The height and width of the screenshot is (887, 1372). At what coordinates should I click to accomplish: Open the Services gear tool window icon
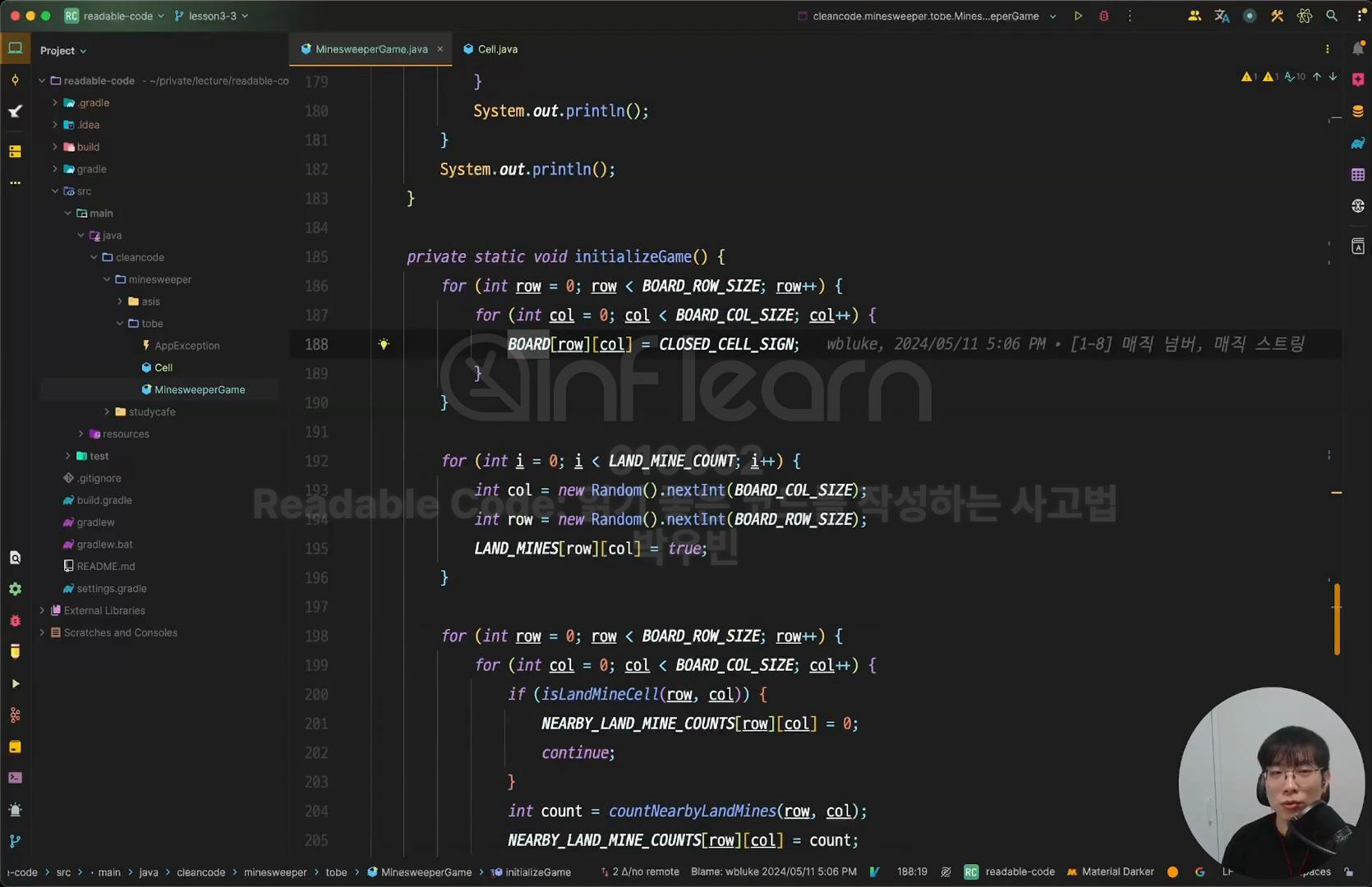15,589
